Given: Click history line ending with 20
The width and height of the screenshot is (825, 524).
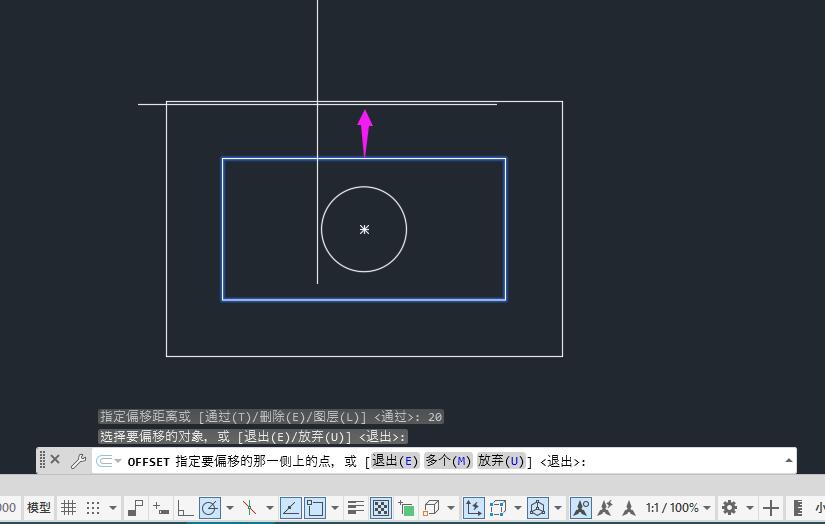Looking at the screenshot, I should pyautogui.click(x=271, y=417).
